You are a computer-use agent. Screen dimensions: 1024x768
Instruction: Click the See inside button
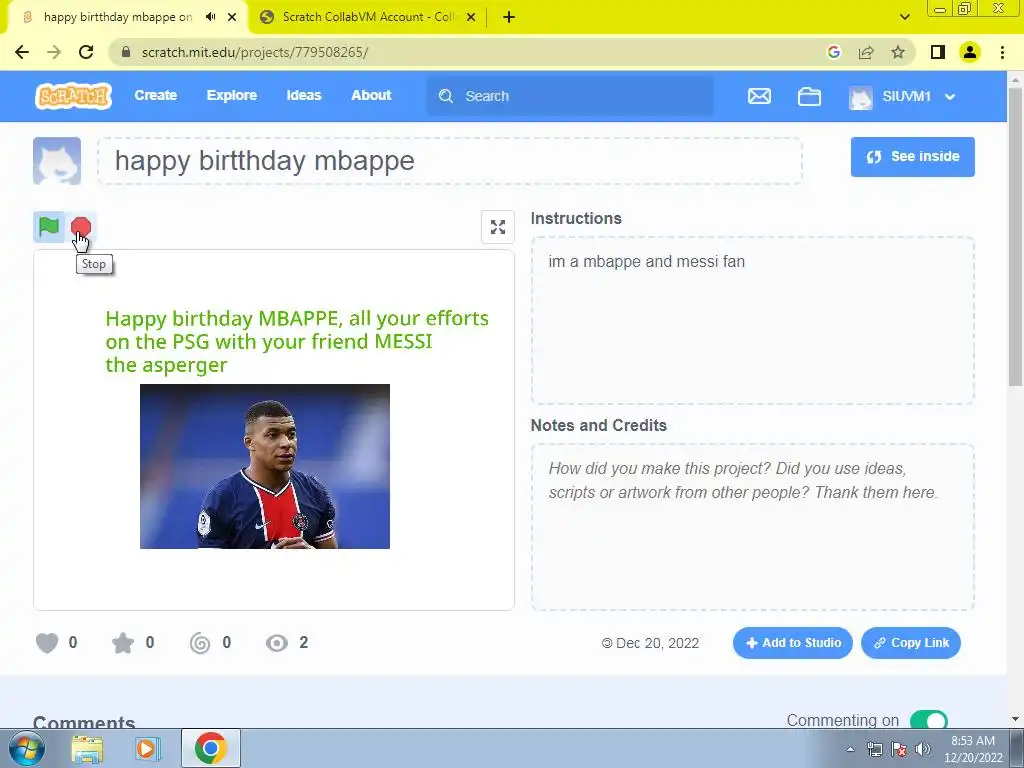coord(912,157)
